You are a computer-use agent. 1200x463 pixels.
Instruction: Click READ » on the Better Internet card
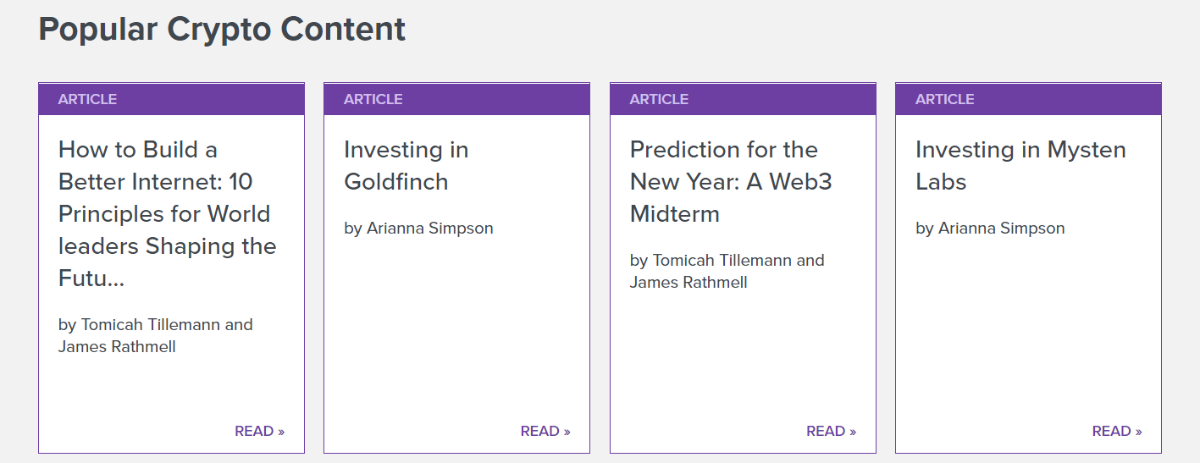[x=259, y=431]
